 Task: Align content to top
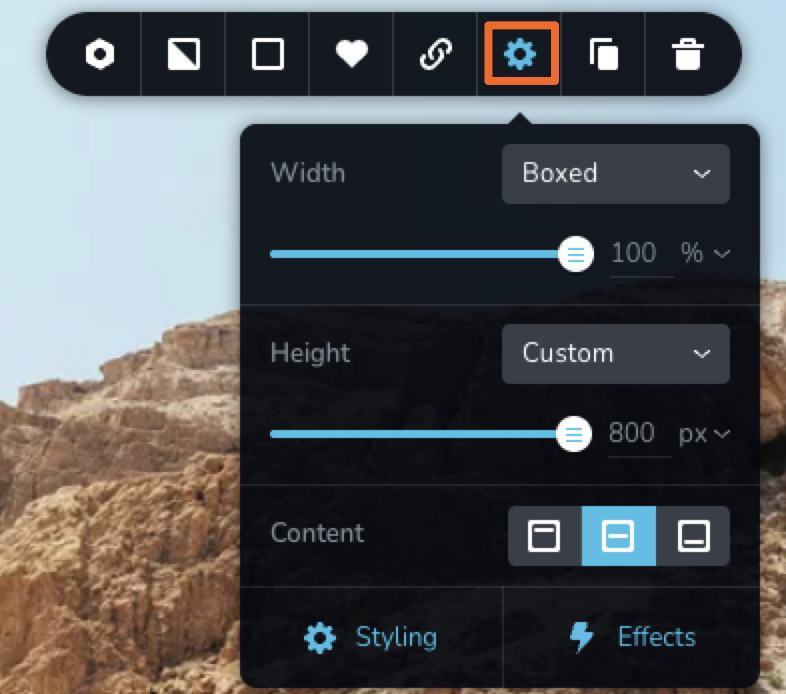tap(544, 536)
